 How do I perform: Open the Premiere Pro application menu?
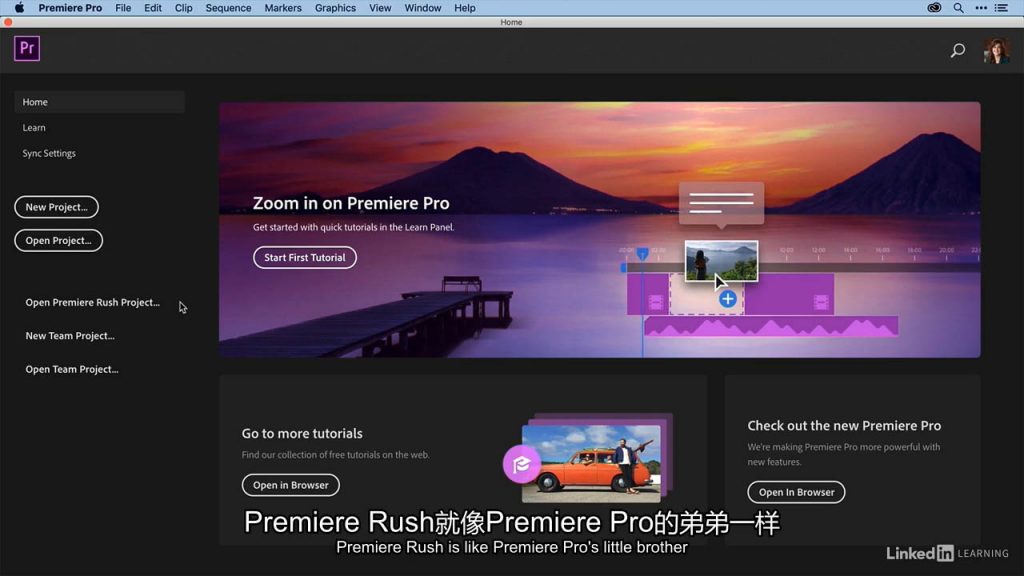click(x=70, y=8)
